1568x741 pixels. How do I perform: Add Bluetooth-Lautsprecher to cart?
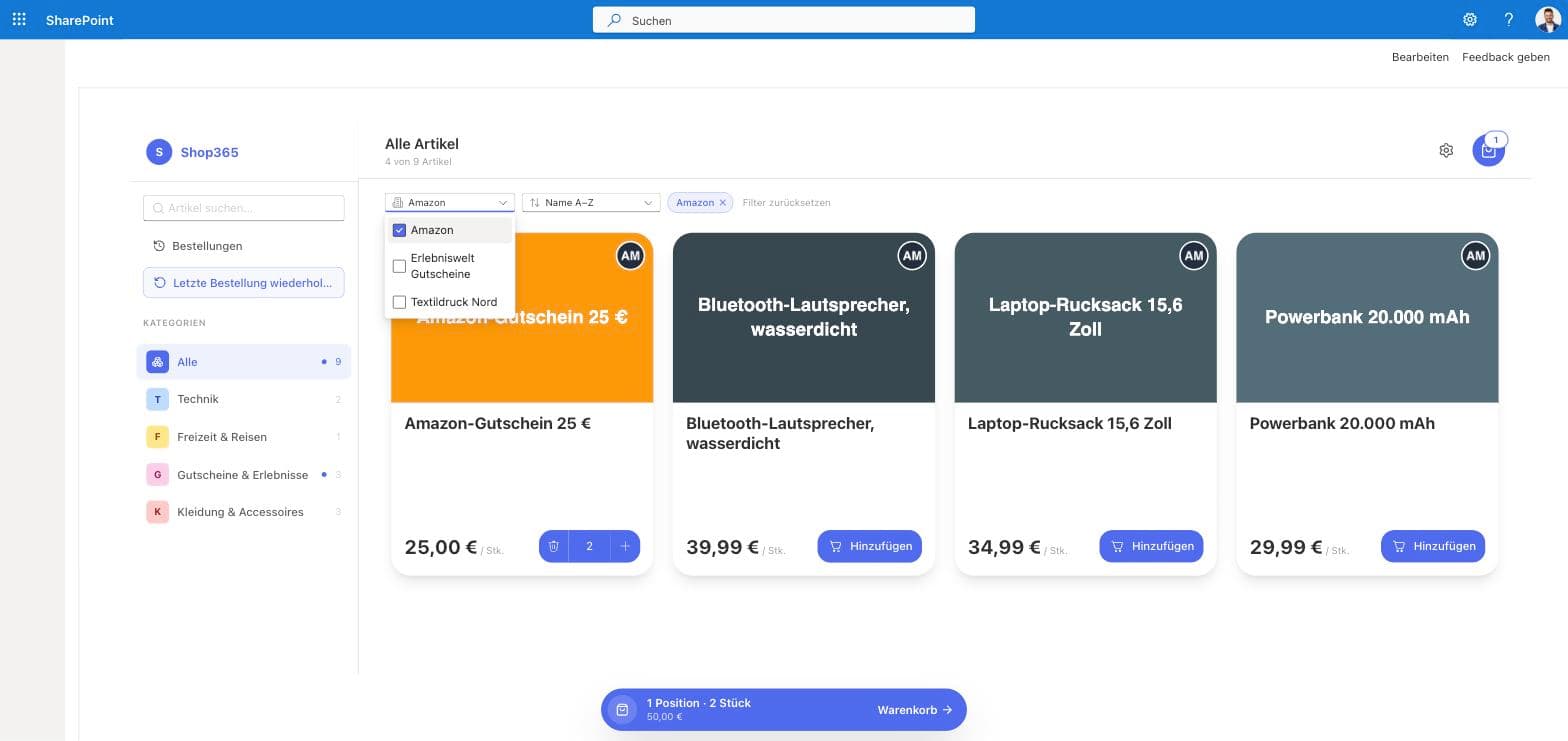pos(870,546)
